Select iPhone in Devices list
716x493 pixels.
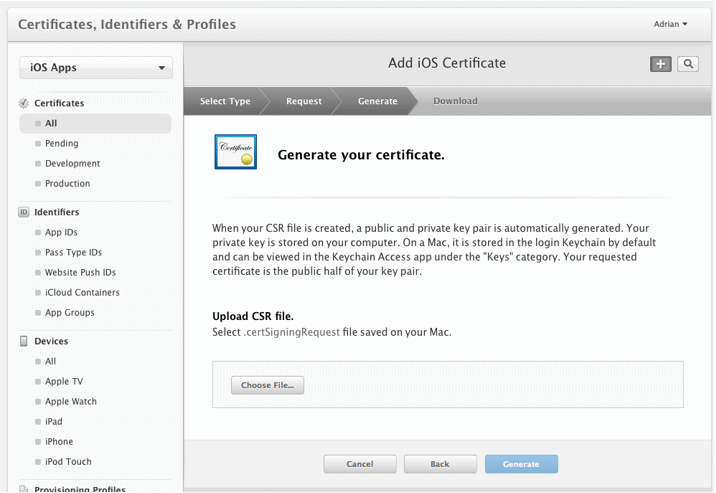click(x=59, y=441)
